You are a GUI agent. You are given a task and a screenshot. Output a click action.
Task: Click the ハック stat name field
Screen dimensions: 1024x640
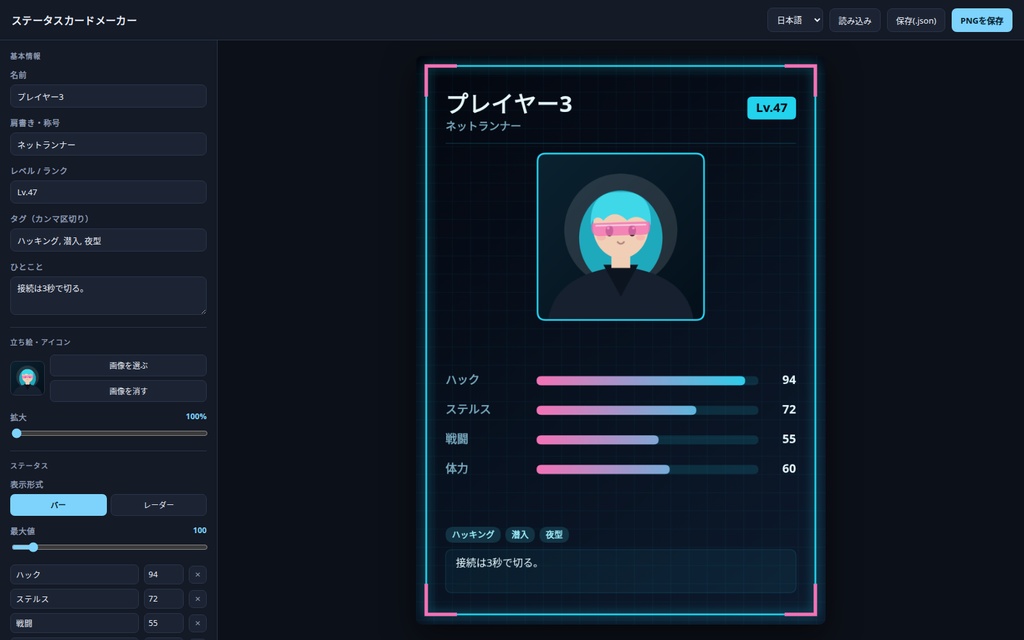pyautogui.click(x=74, y=575)
